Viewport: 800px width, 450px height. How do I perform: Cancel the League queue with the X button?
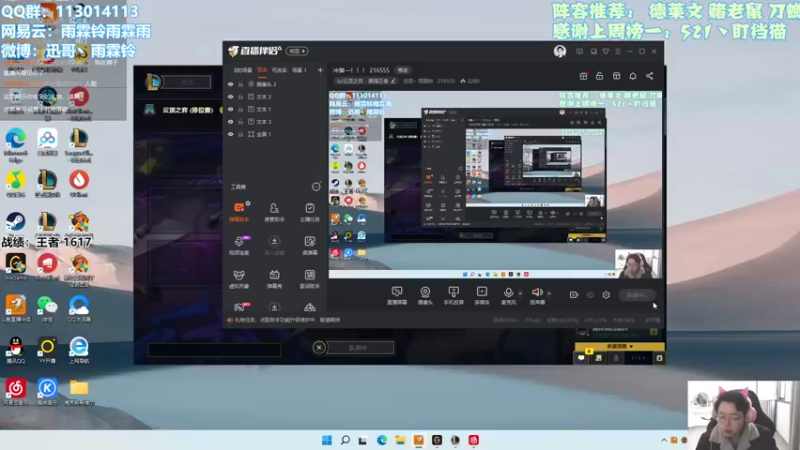coord(319,348)
